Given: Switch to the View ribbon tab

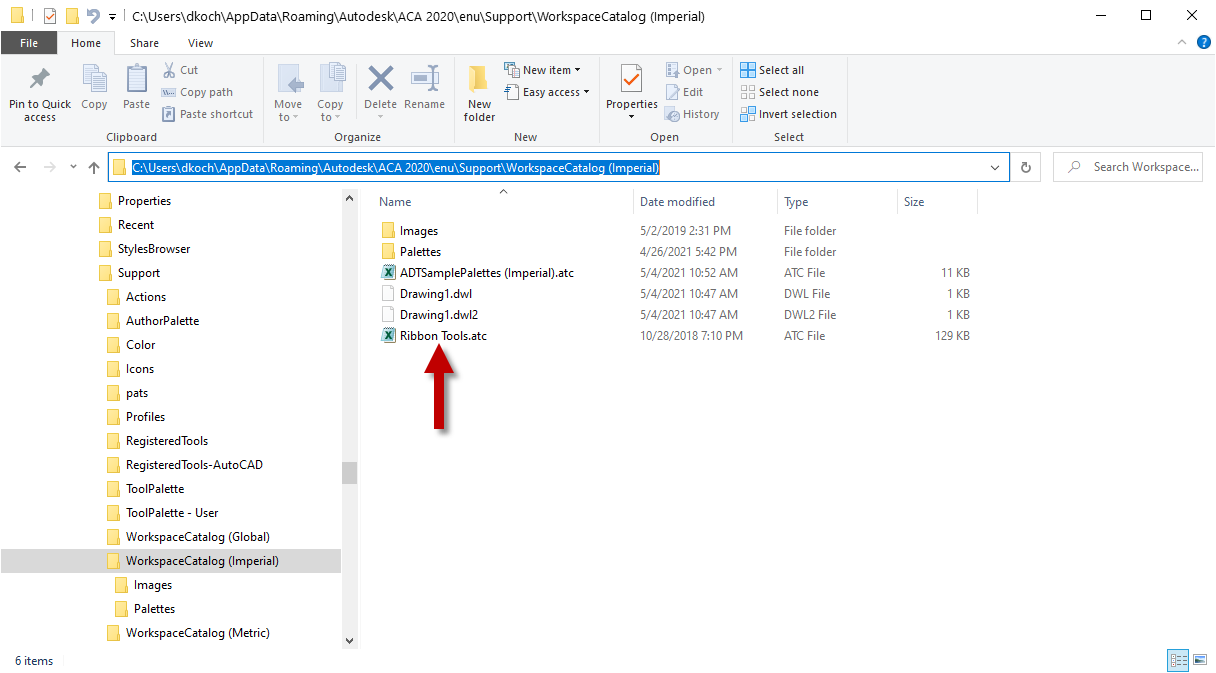Looking at the screenshot, I should point(200,43).
